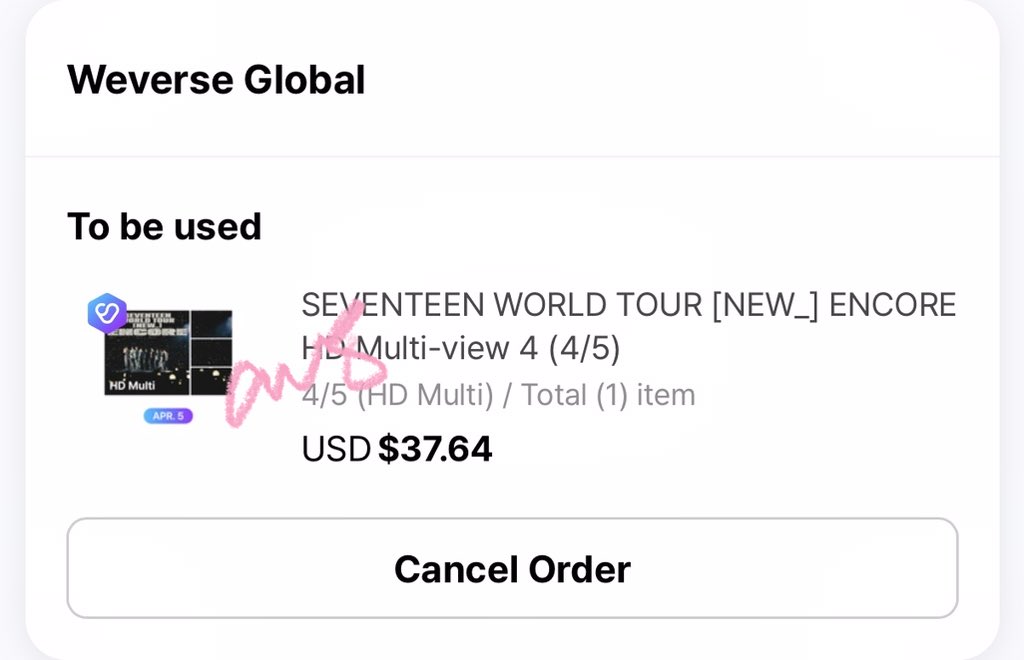Click the pink scribble annotation
1024x660 pixels.
point(304,366)
